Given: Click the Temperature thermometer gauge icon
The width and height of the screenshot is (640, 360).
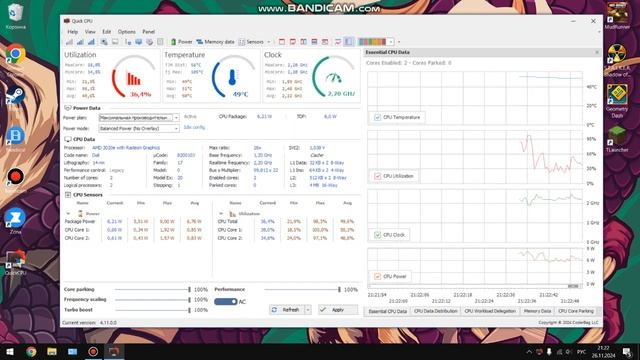Looking at the screenshot, I should 232,77.
